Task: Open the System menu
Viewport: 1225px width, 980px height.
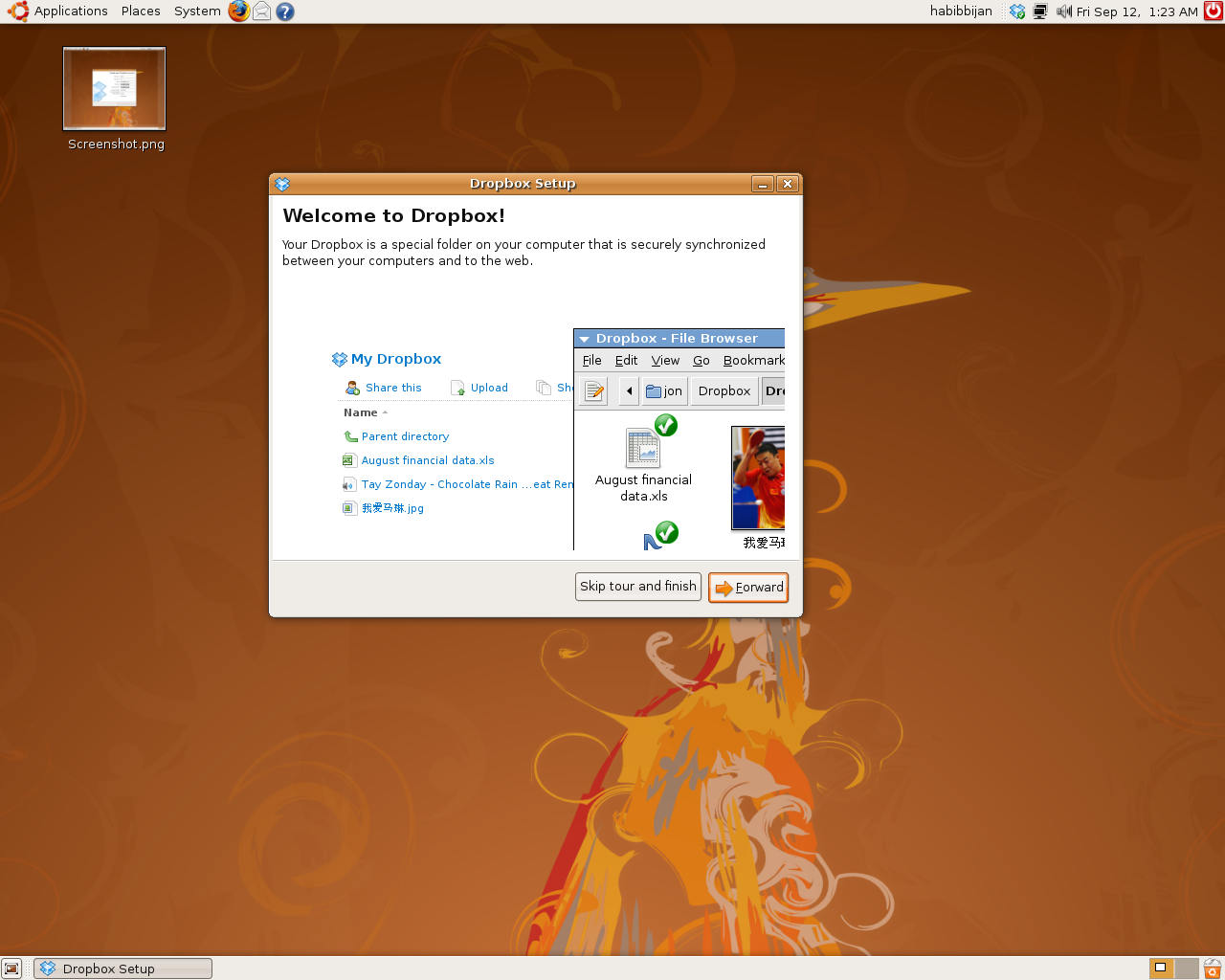Action: [197, 11]
